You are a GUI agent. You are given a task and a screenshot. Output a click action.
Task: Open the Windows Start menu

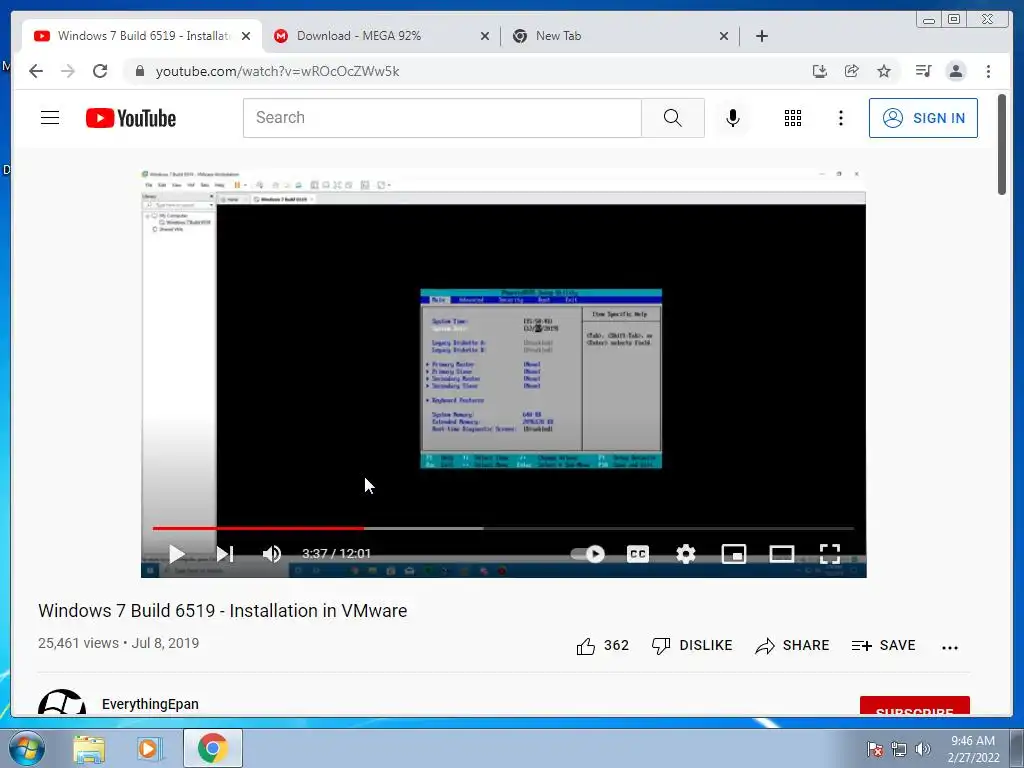click(26, 748)
